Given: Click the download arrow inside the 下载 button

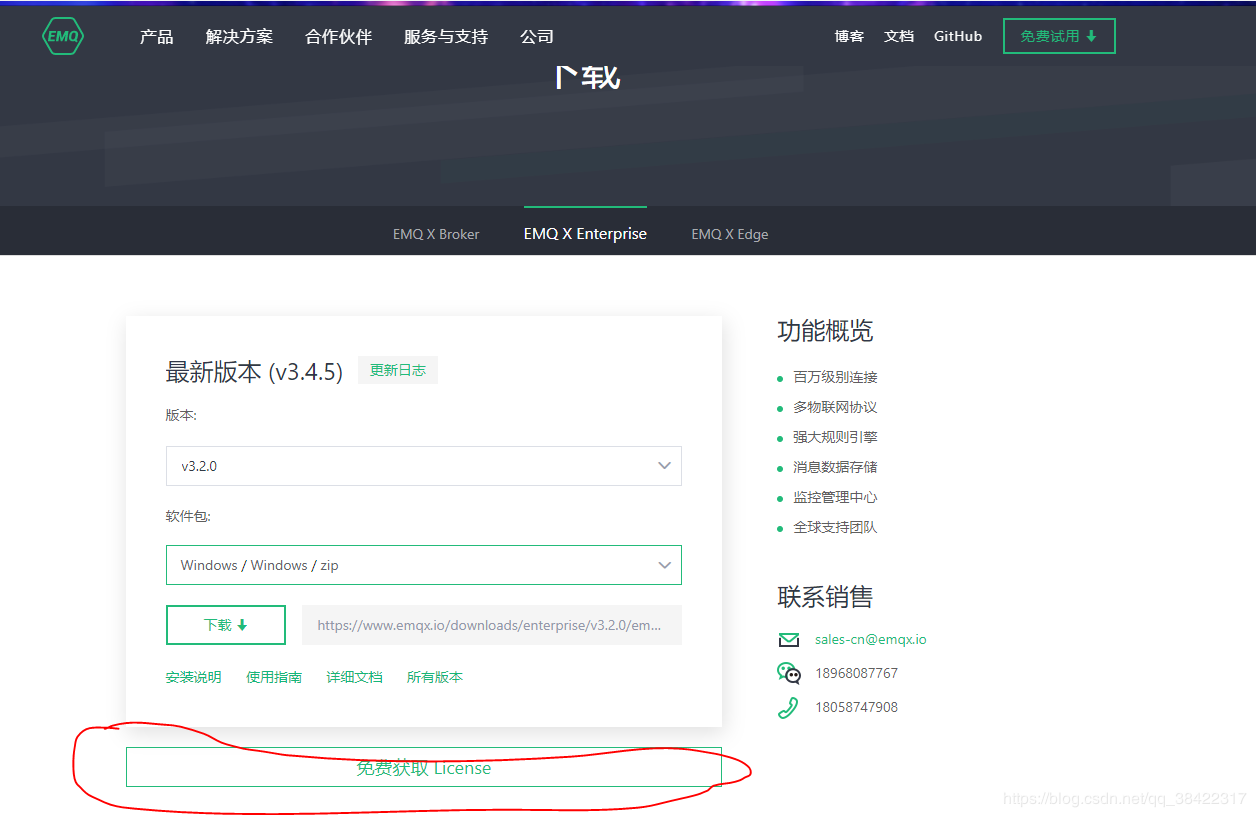Looking at the screenshot, I should (x=243, y=624).
